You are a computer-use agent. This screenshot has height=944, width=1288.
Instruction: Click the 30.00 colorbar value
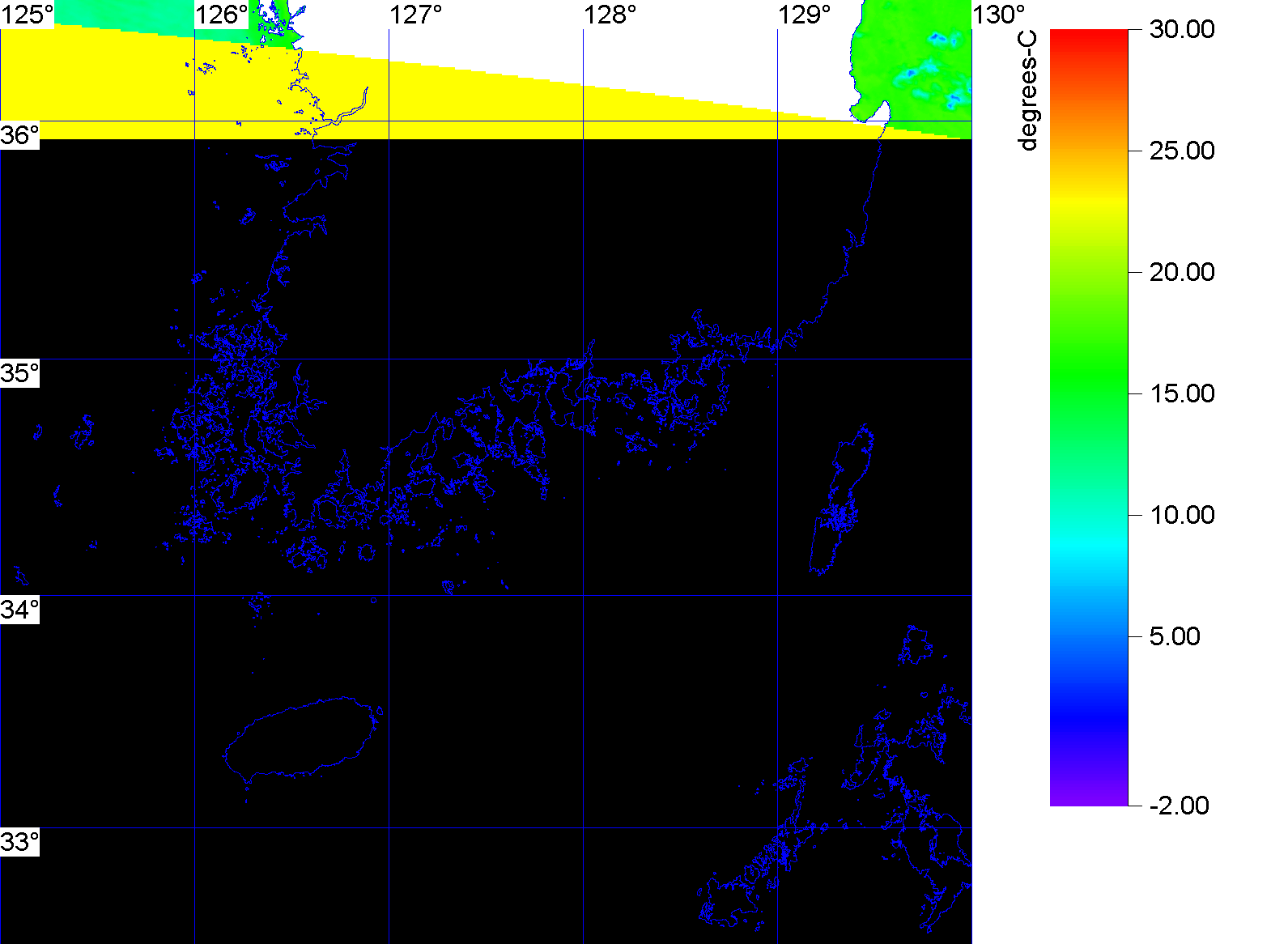pyautogui.click(x=1182, y=29)
